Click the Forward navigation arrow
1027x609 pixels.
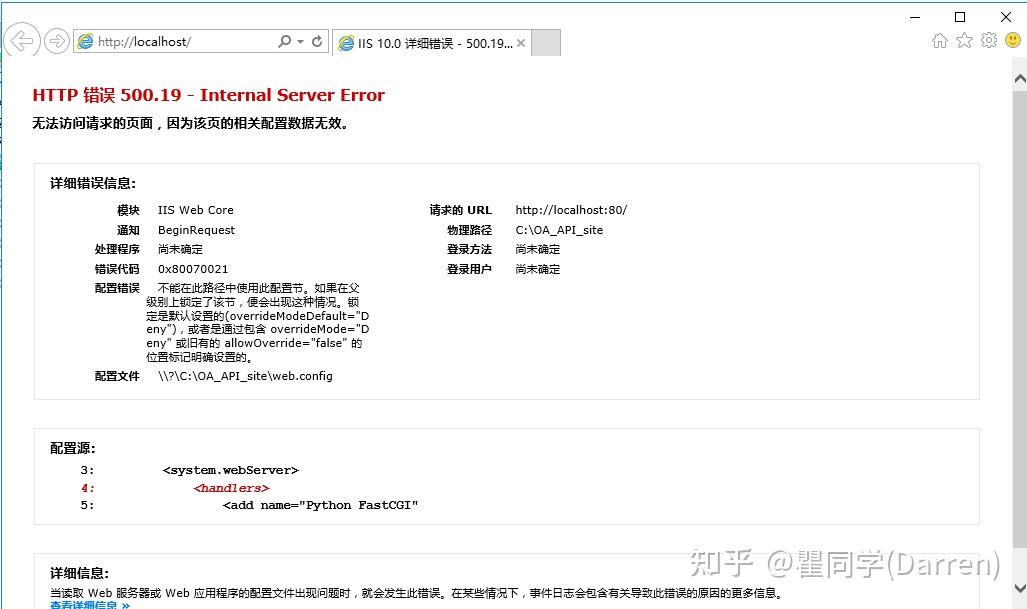[57, 41]
